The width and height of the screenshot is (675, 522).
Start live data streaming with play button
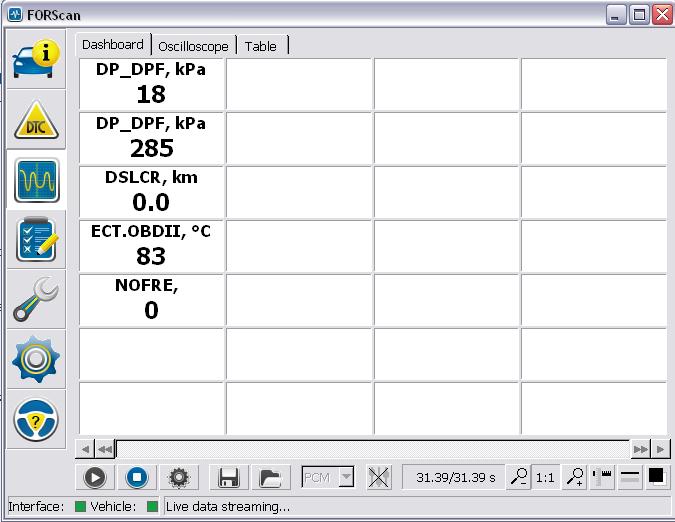(x=95, y=478)
